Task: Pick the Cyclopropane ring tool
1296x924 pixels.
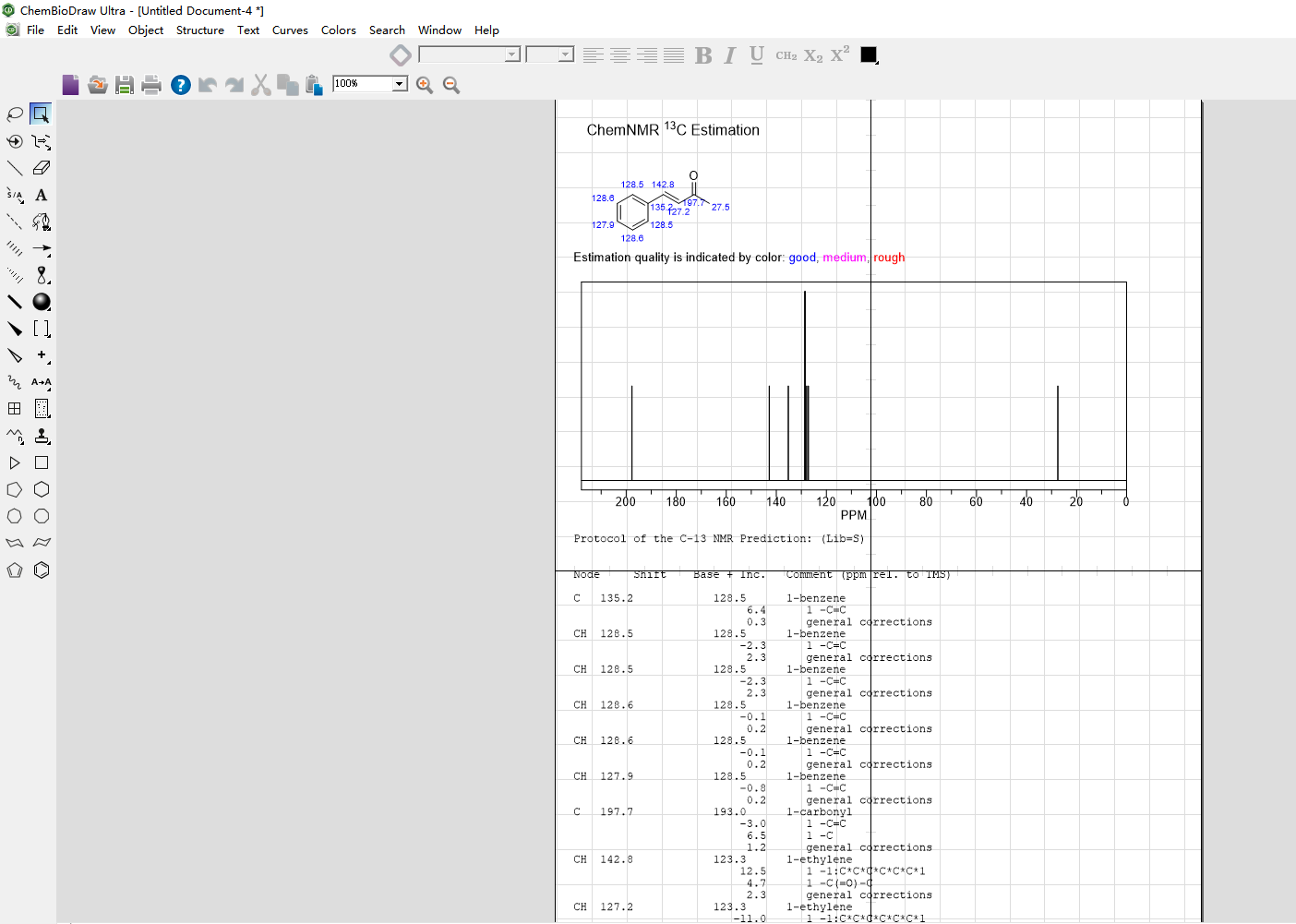Action: pos(15,462)
